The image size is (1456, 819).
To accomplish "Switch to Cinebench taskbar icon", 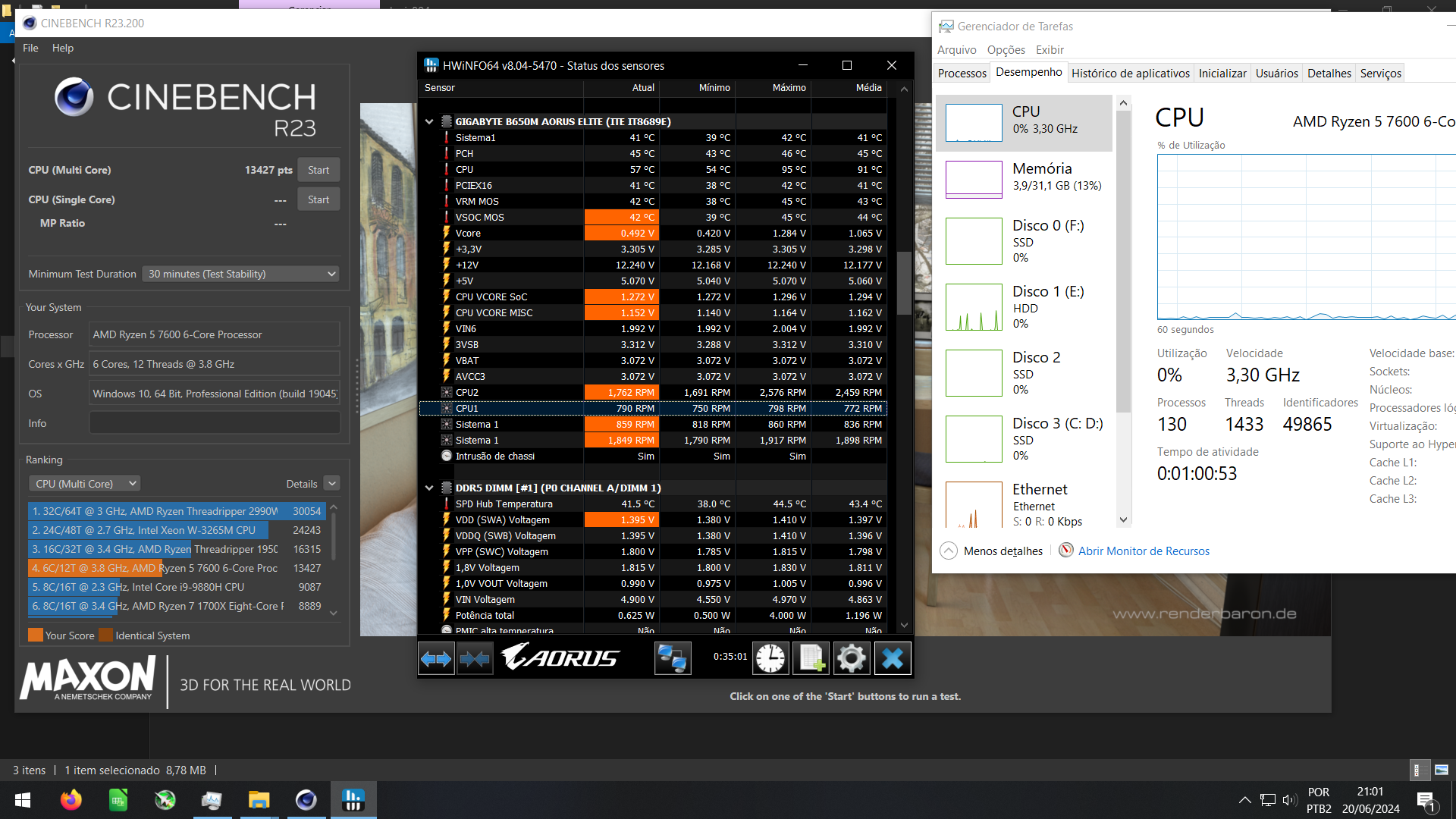I will pos(306,800).
